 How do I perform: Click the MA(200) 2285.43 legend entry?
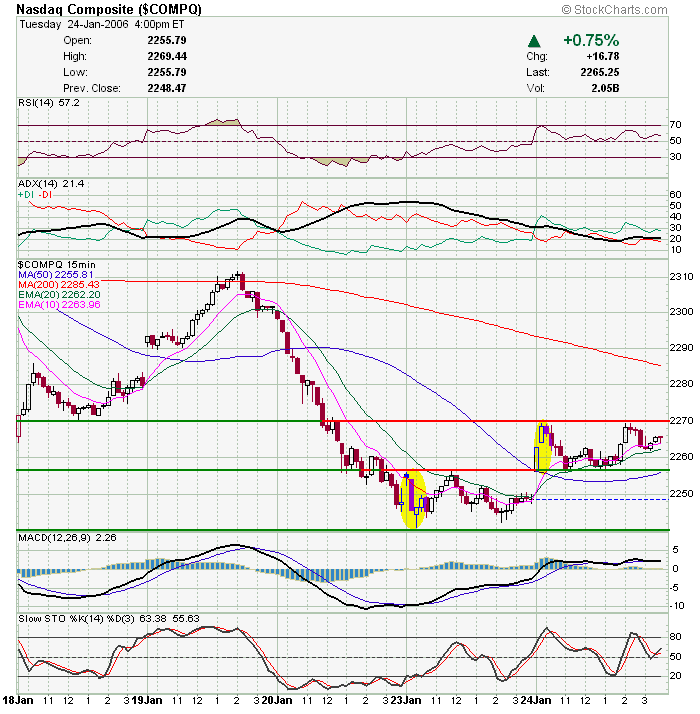pyautogui.click(x=59, y=285)
